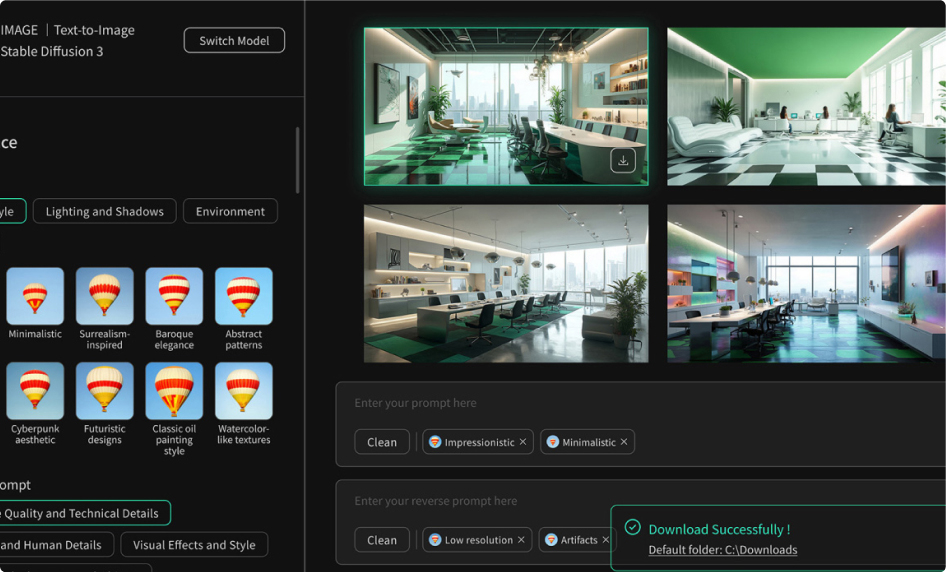Remove the Low resolution reverse prompt tag
Screen dimensions: 946x572
coord(521,540)
